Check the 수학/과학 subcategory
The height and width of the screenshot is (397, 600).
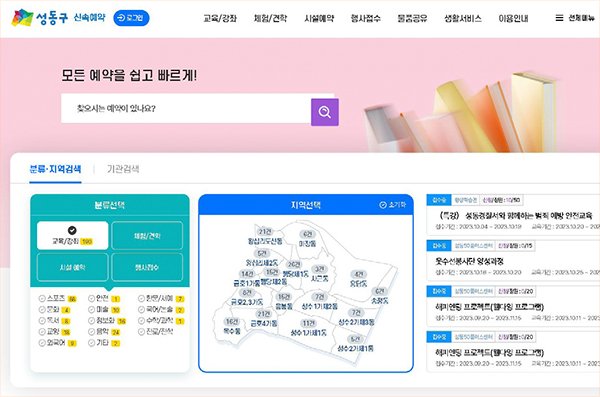click(x=161, y=320)
